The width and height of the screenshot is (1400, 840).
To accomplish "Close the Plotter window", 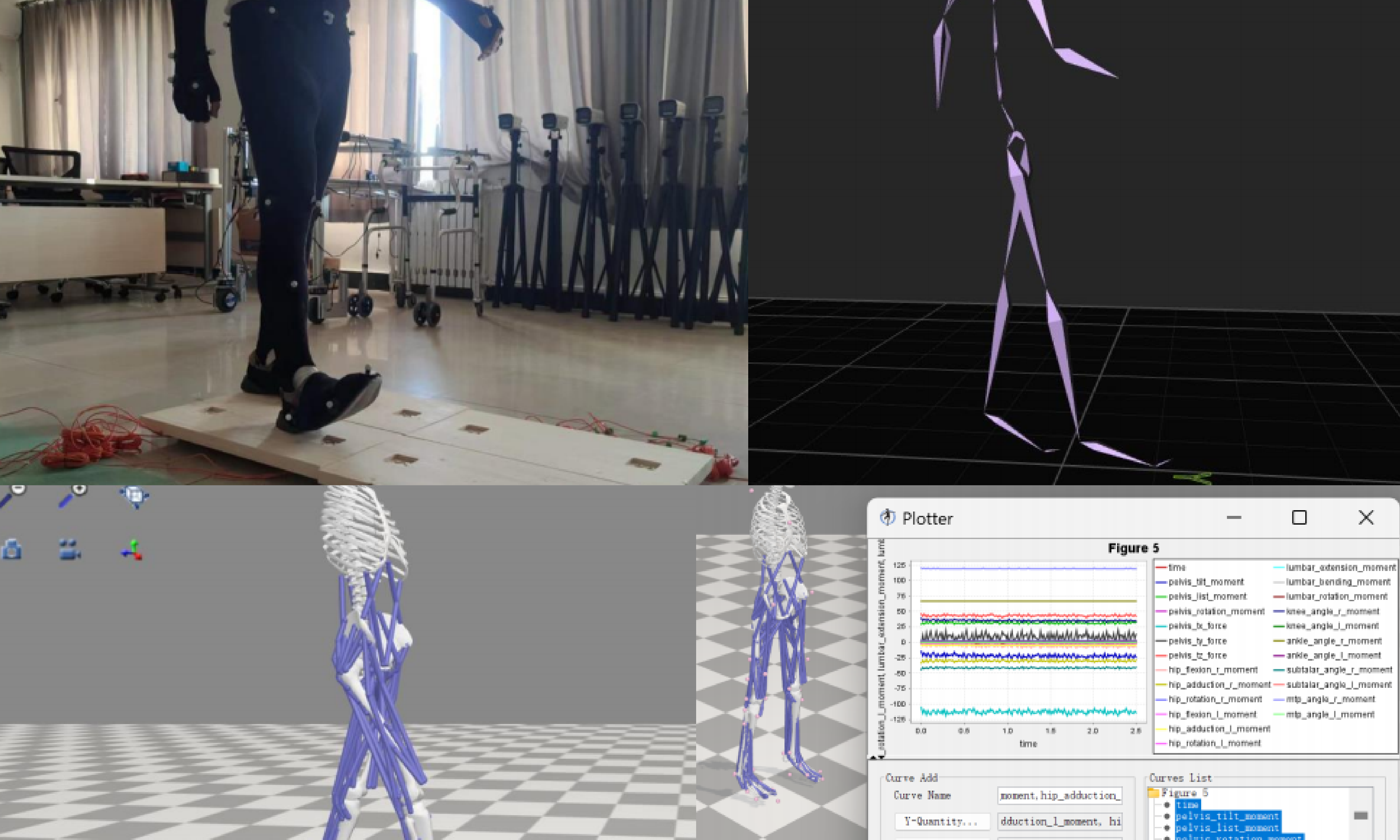I will pyautogui.click(x=1366, y=517).
